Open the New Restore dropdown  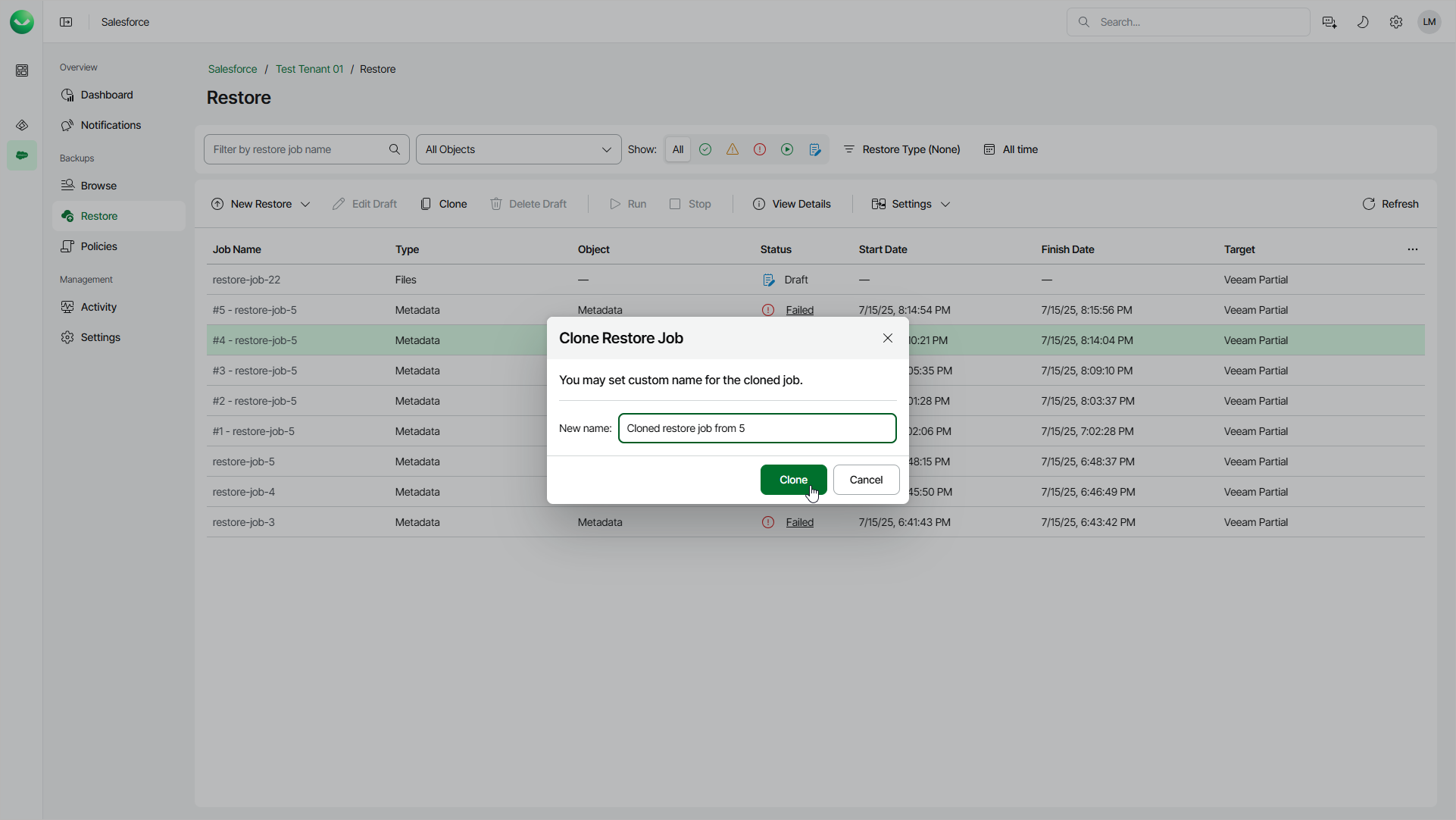(261, 204)
